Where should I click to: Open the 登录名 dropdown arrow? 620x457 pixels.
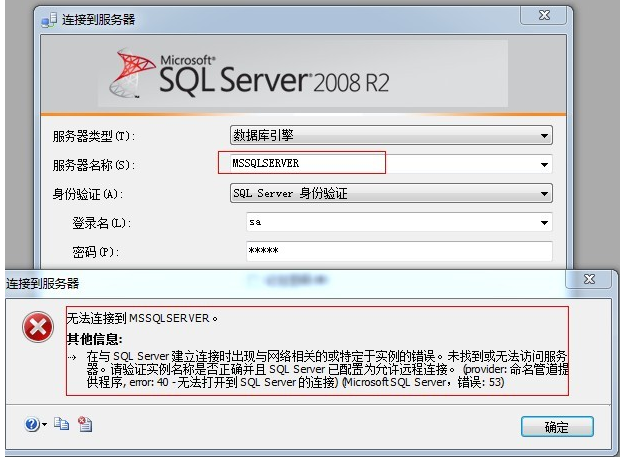[x=545, y=223]
